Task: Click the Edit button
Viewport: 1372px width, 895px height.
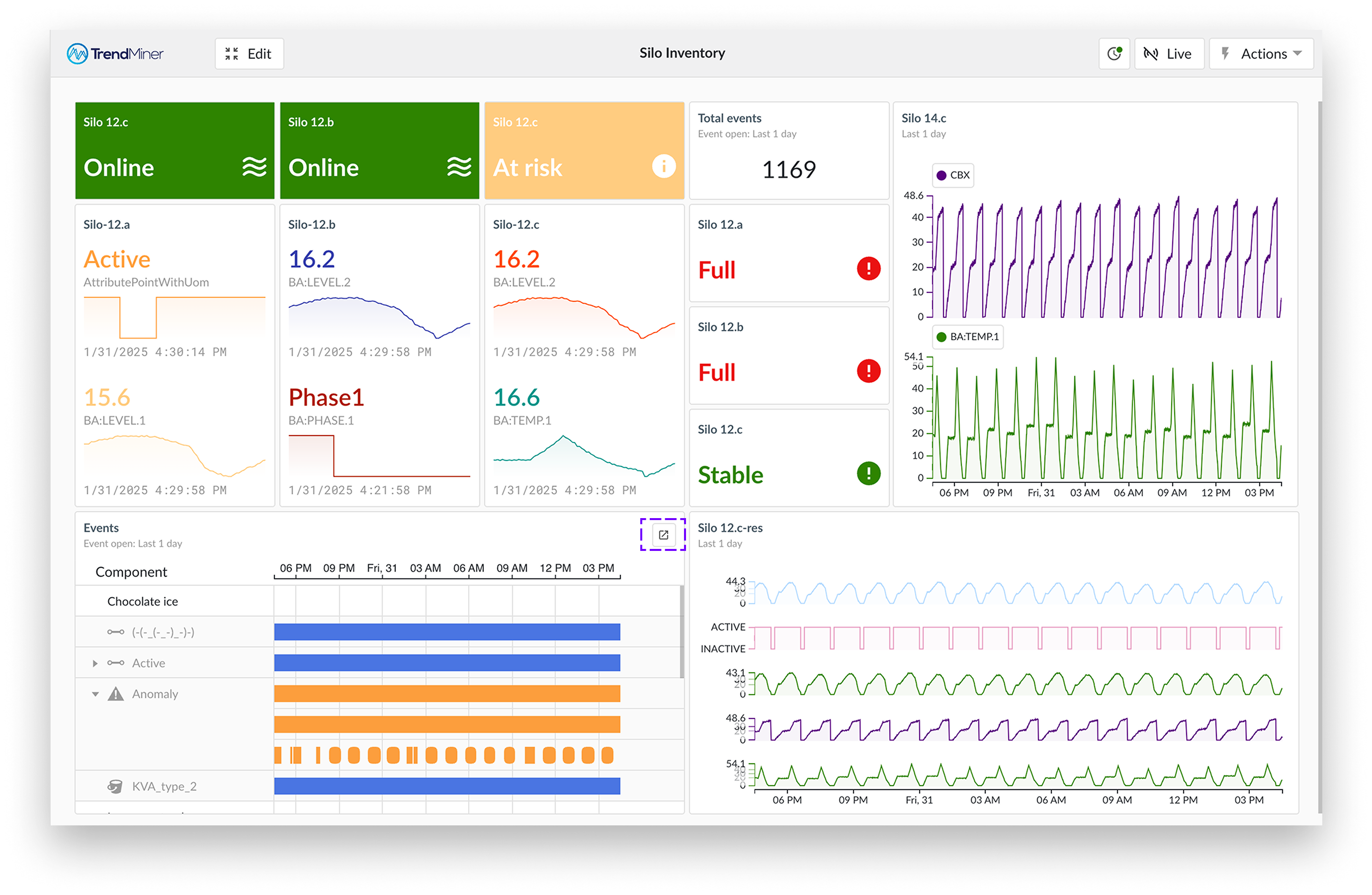Action: click(249, 54)
